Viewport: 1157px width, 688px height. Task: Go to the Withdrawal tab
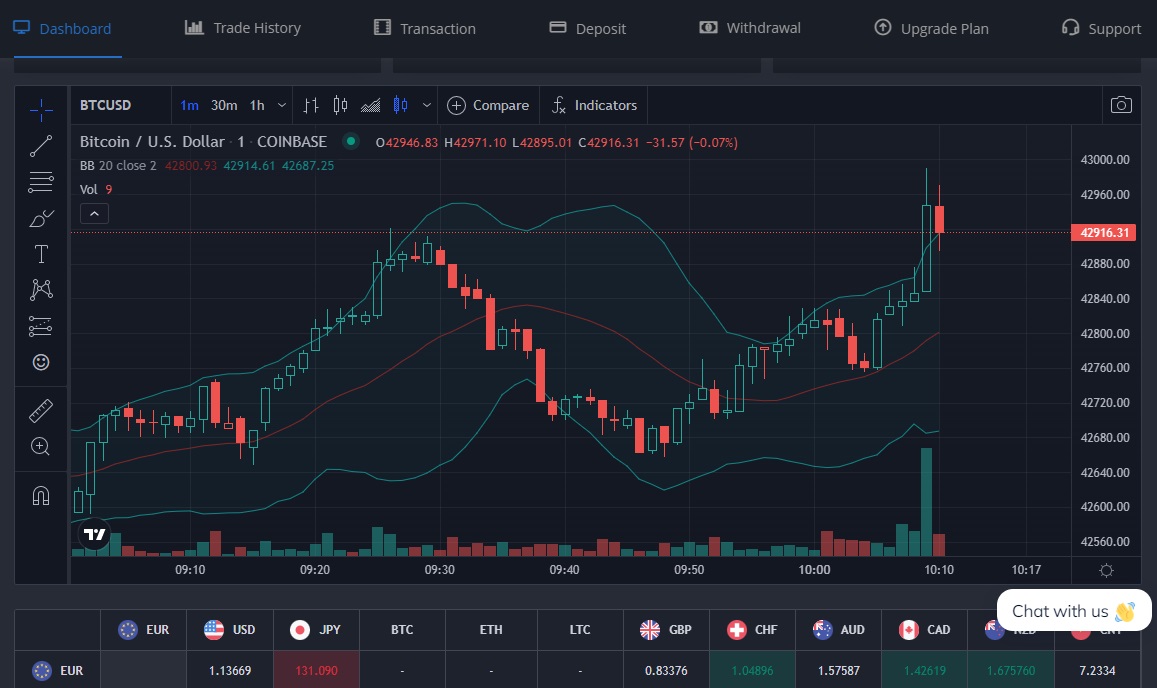750,28
